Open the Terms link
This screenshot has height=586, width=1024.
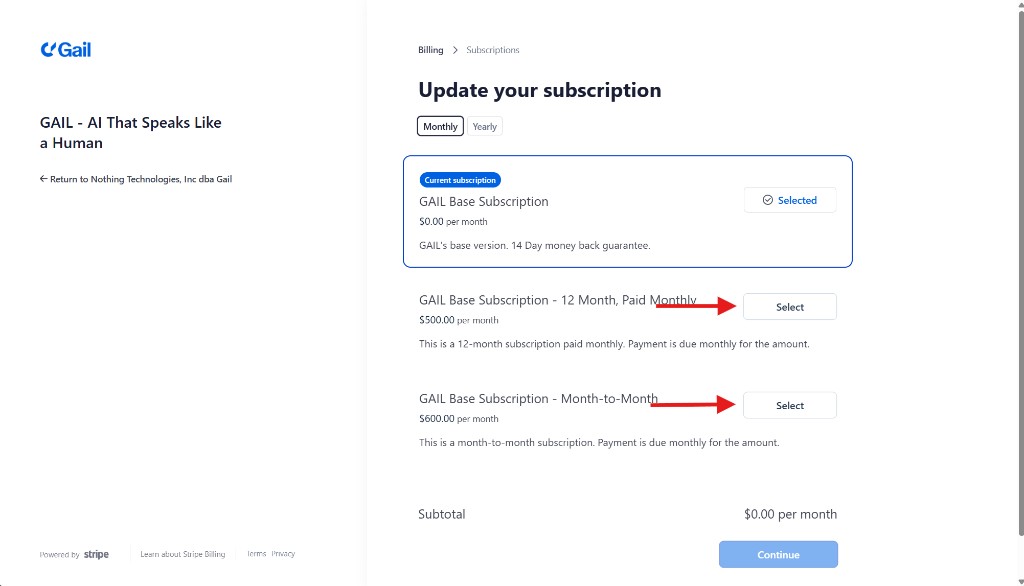(257, 554)
